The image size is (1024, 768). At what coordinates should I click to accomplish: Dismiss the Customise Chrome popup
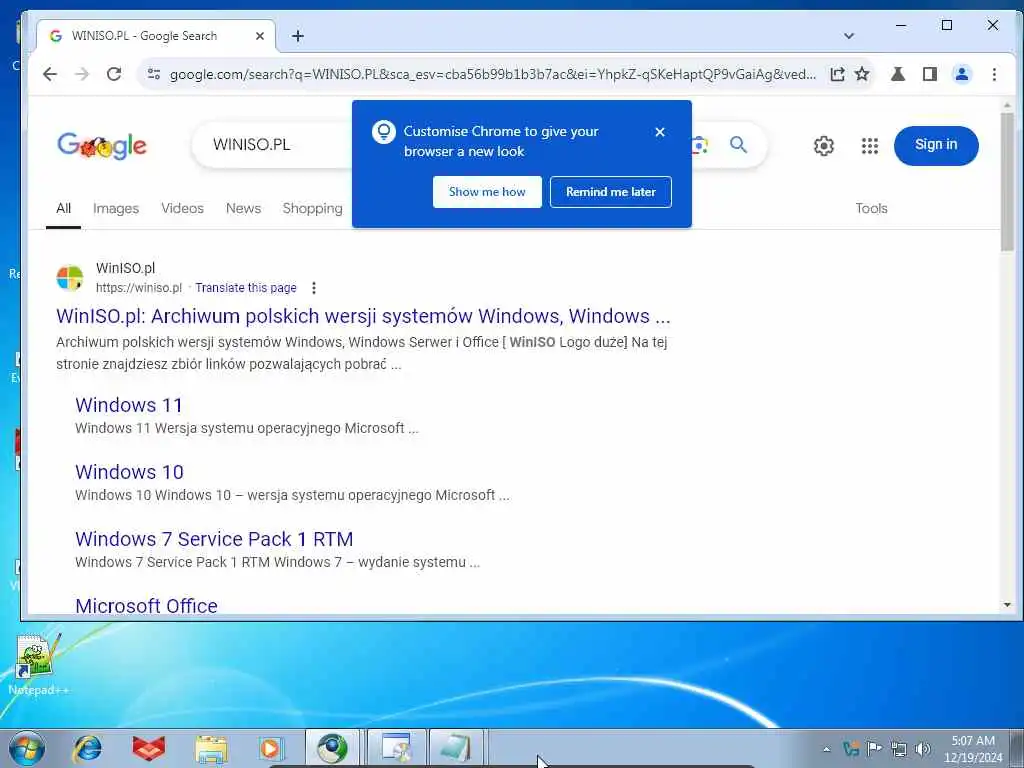click(660, 132)
